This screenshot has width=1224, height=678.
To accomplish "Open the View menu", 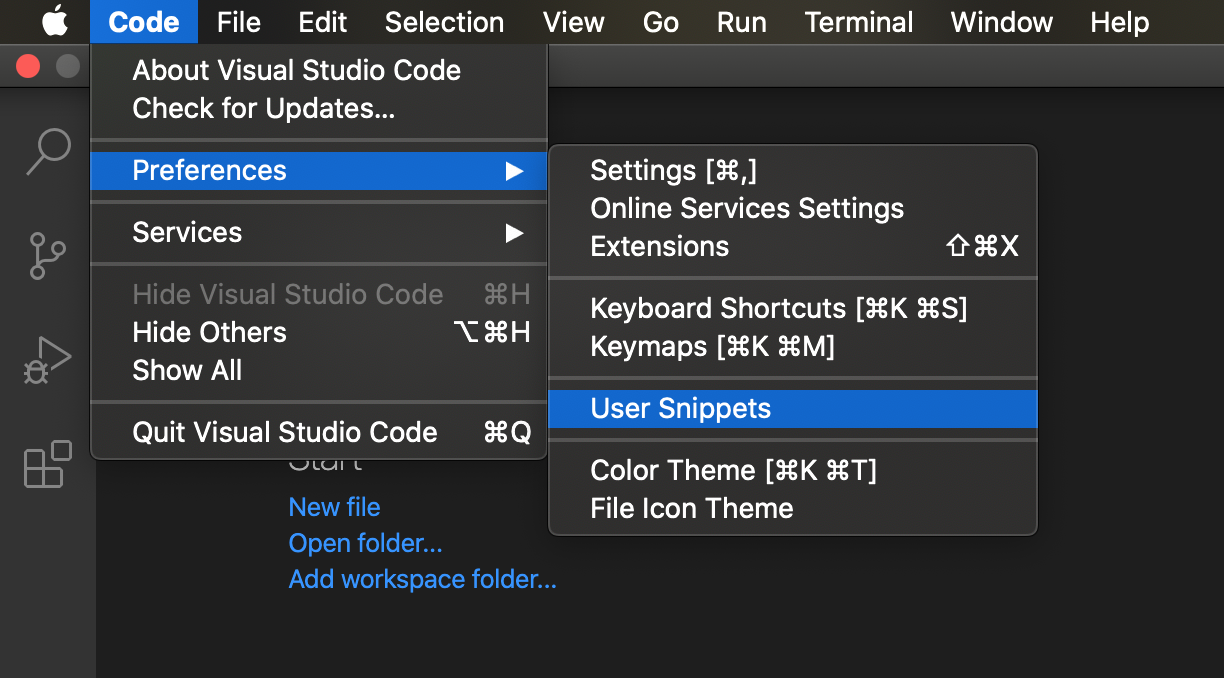I will click(x=574, y=22).
